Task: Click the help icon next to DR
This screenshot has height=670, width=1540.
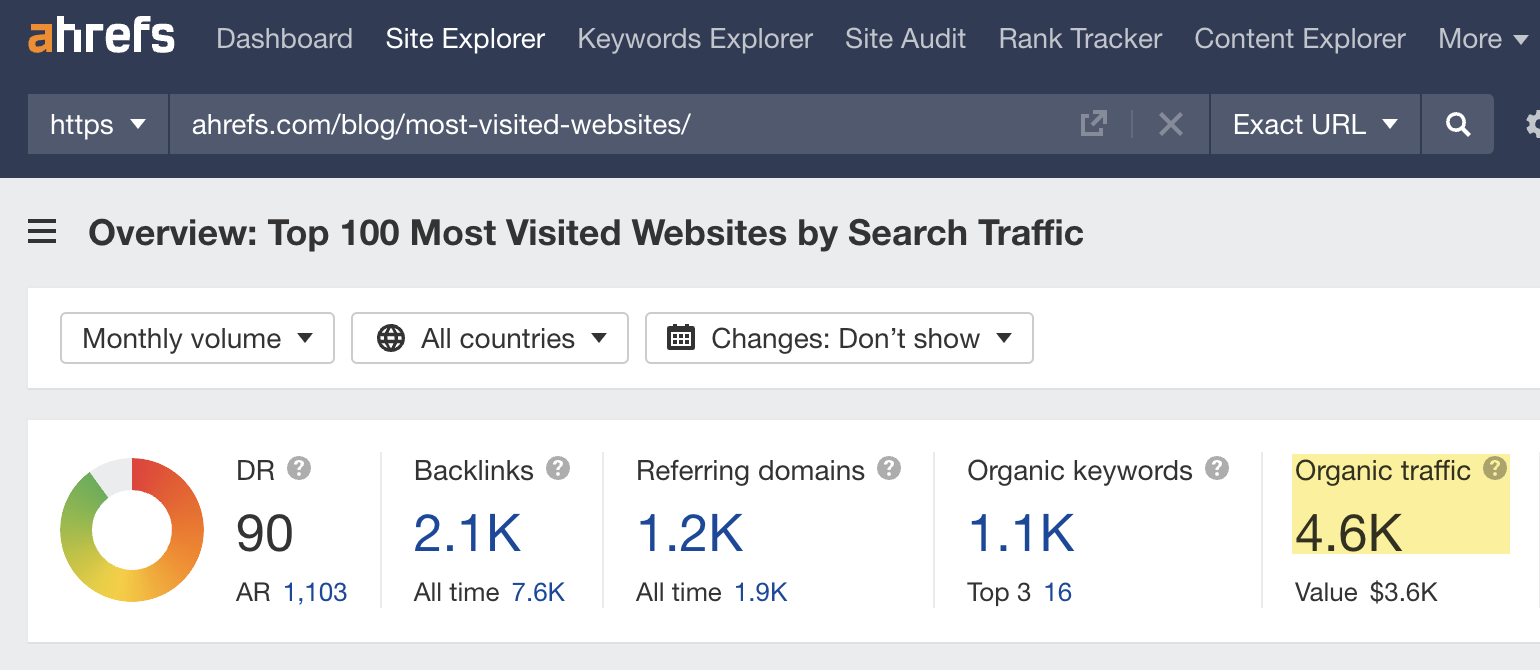Action: (300, 468)
